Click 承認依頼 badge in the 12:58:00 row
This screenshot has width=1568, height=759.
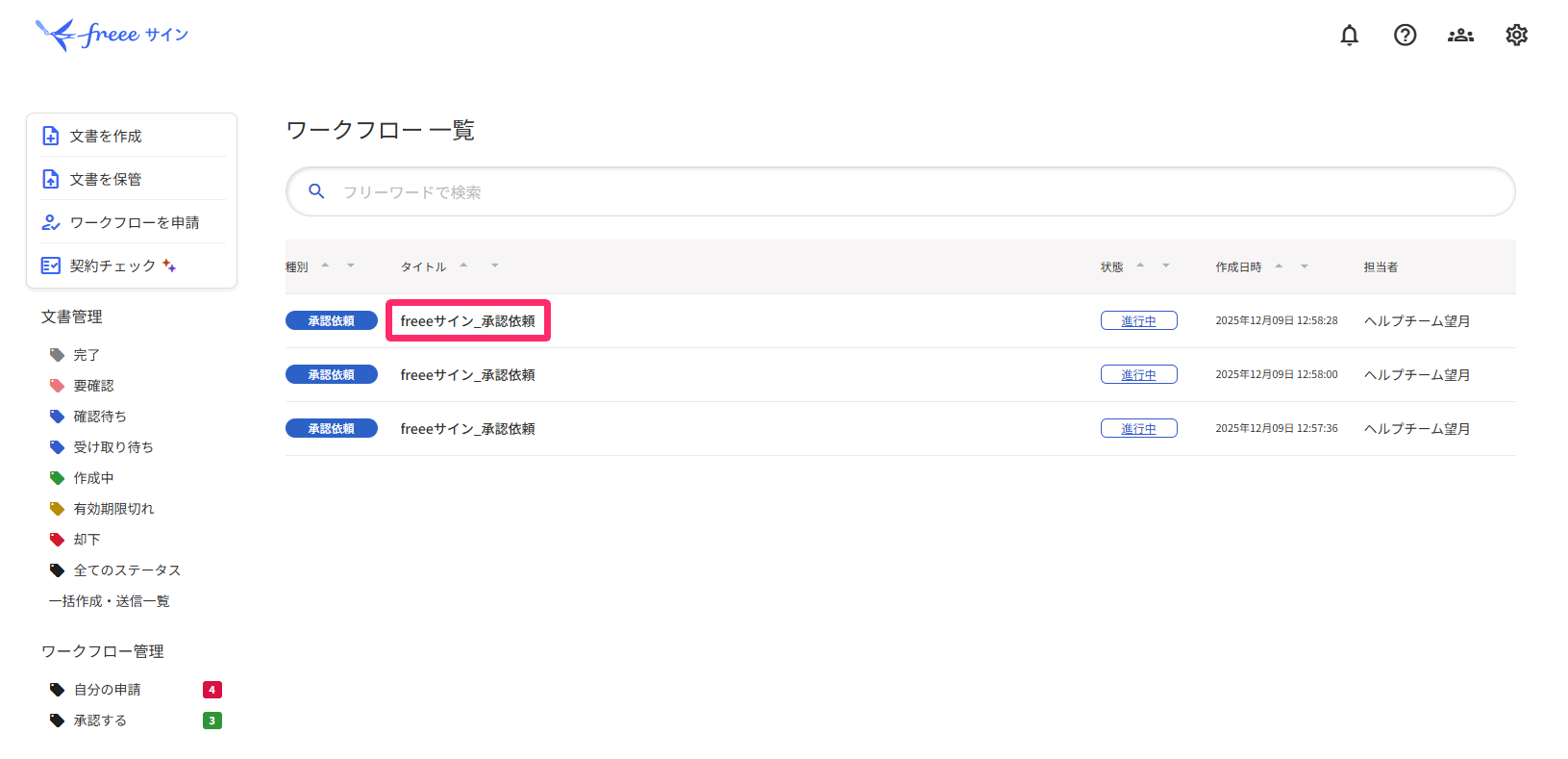(332, 375)
